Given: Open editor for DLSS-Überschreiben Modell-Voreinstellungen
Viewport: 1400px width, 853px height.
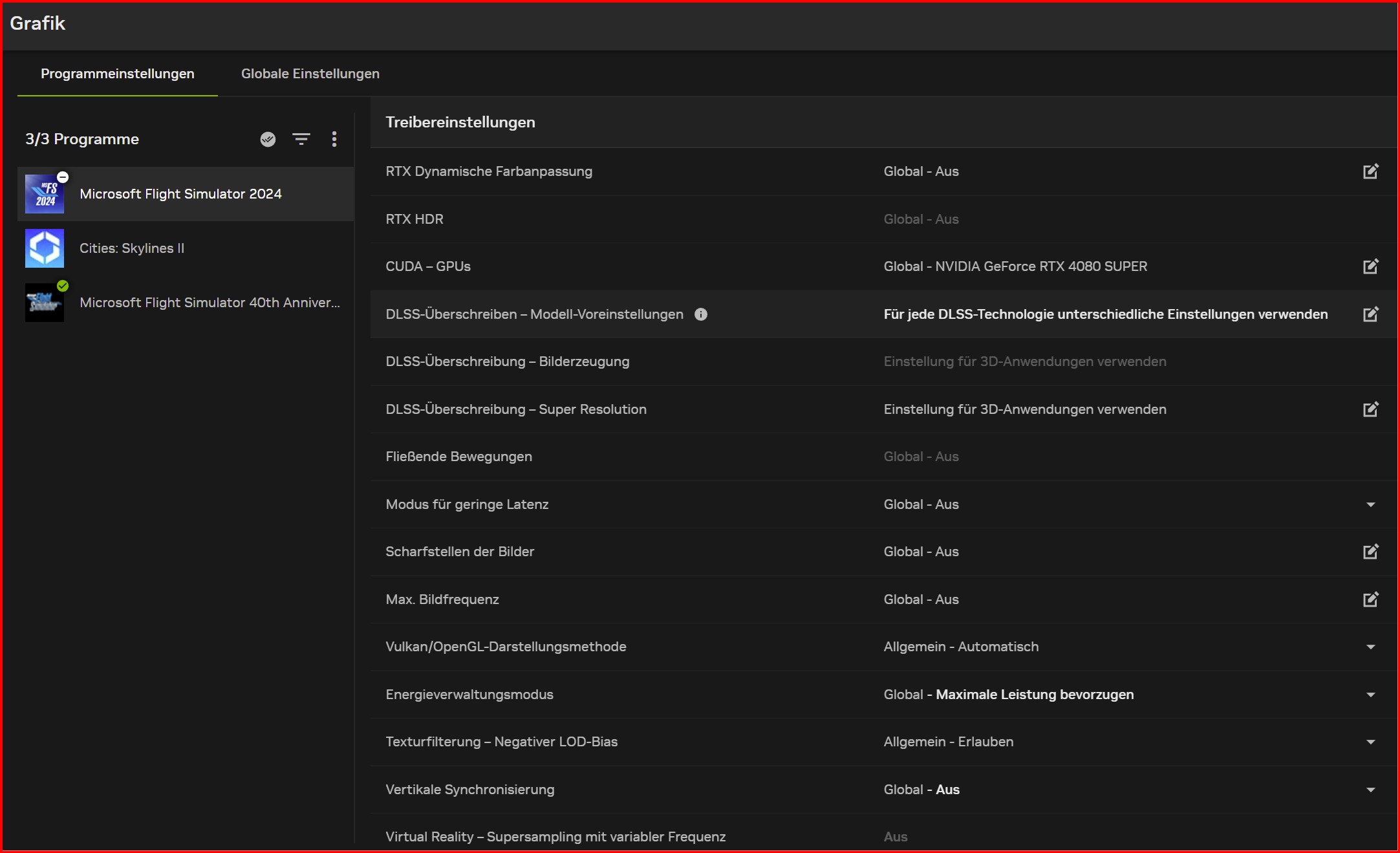Looking at the screenshot, I should pyautogui.click(x=1370, y=314).
